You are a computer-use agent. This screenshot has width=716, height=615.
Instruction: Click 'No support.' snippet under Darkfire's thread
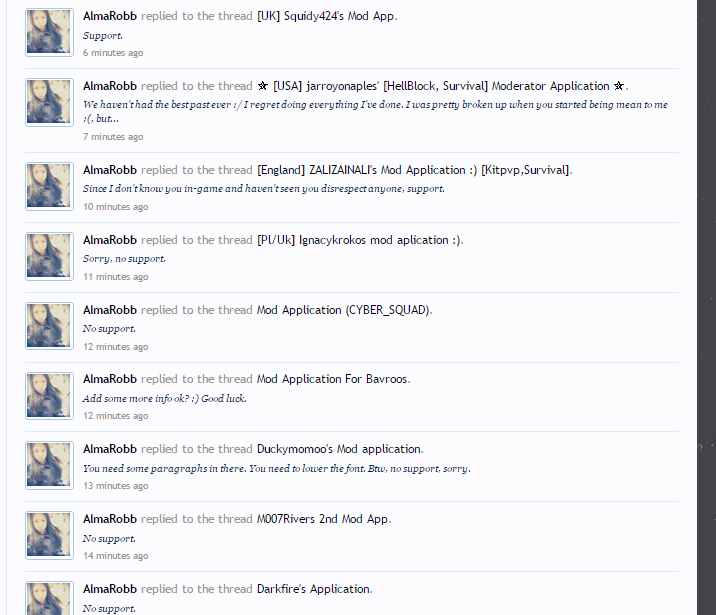click(109, 609)
